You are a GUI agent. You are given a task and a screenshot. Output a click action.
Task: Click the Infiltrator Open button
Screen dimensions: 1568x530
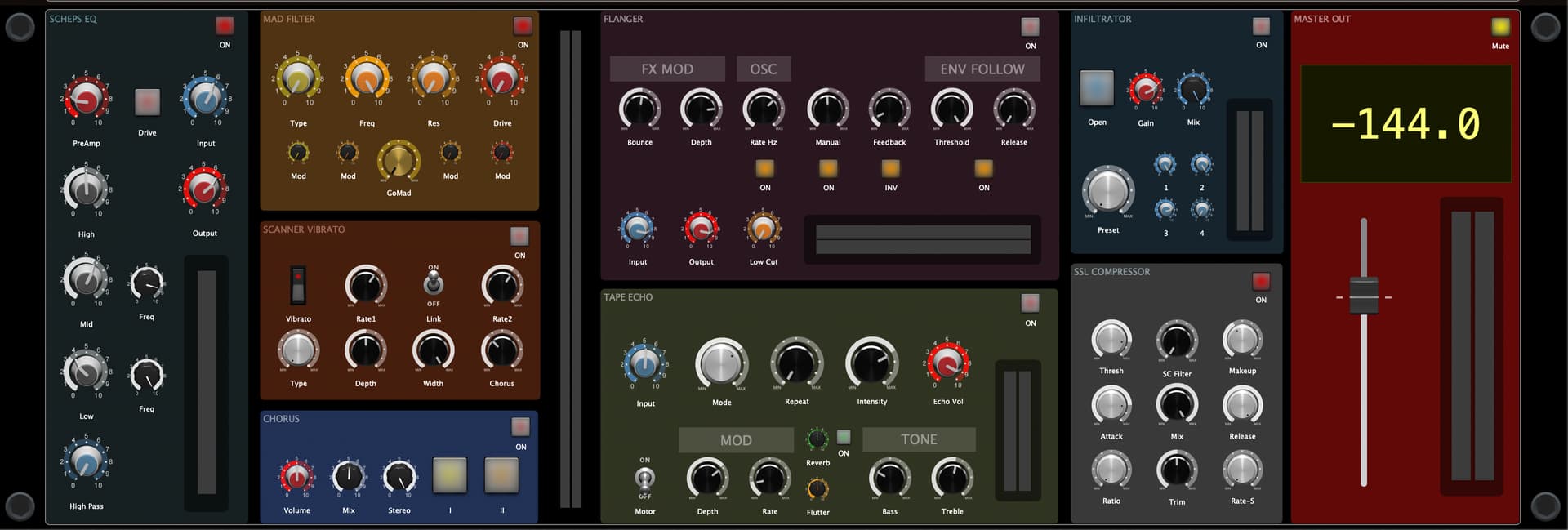[x=1097, y=88]
